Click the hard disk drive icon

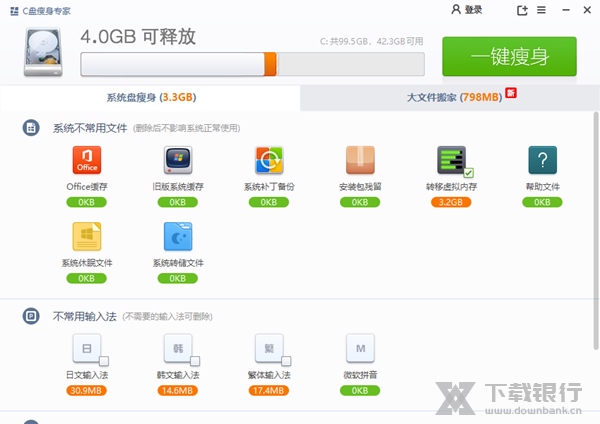43,52
